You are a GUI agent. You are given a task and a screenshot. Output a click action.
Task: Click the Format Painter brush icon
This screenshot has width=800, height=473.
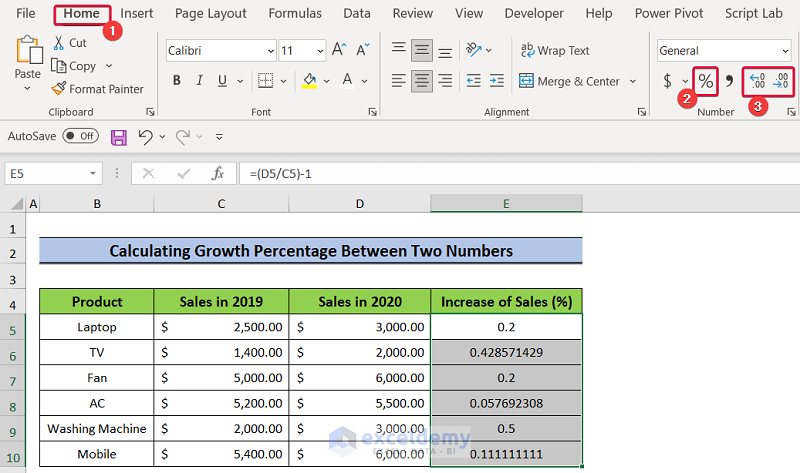click(60, 89)
